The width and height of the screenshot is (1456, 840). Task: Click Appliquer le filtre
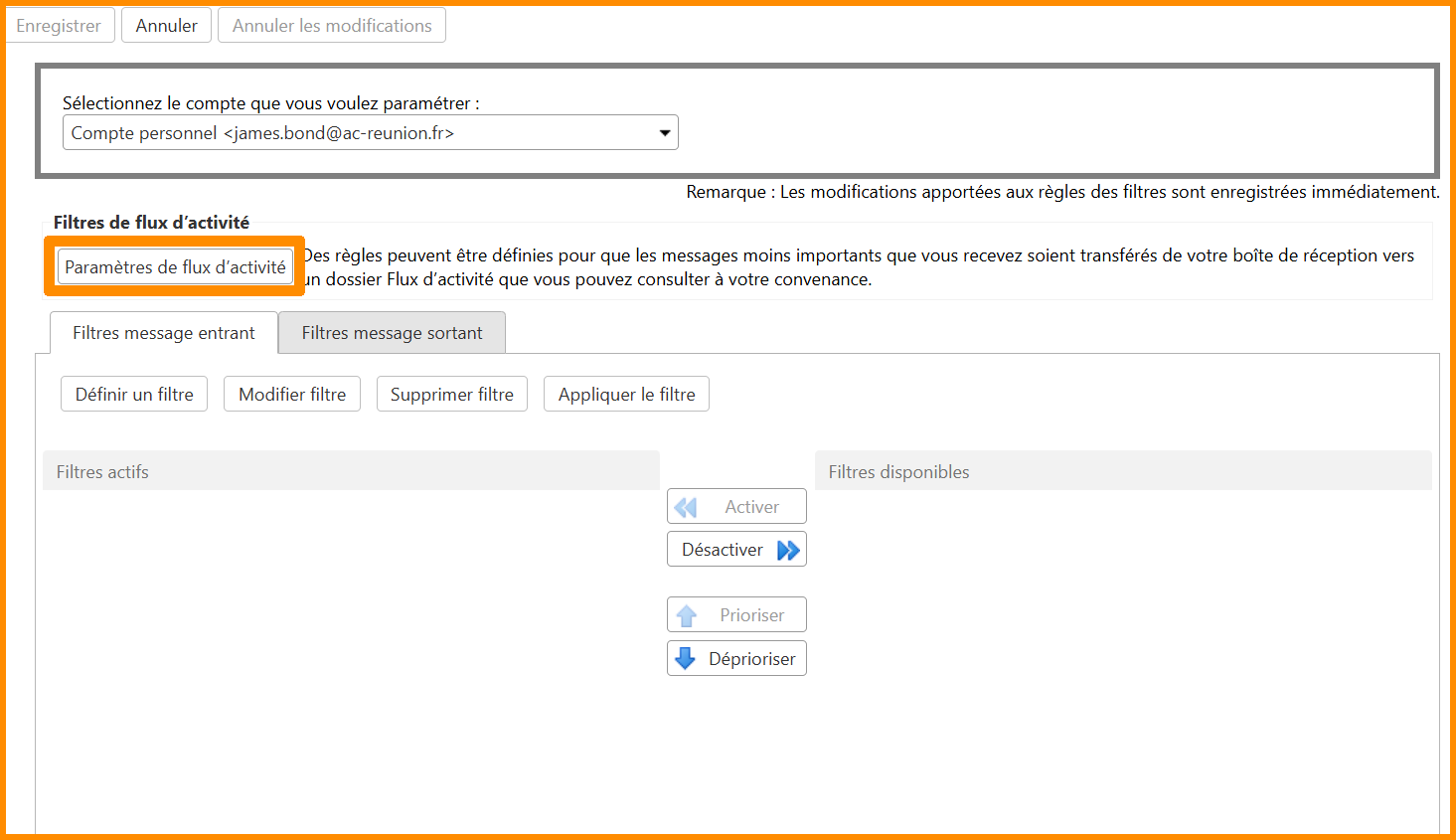[626, 395]
